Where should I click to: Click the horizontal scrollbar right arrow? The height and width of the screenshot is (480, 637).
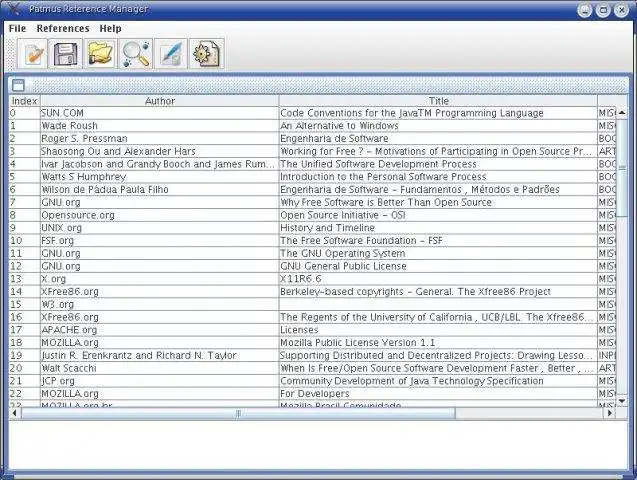pos(609,413)
